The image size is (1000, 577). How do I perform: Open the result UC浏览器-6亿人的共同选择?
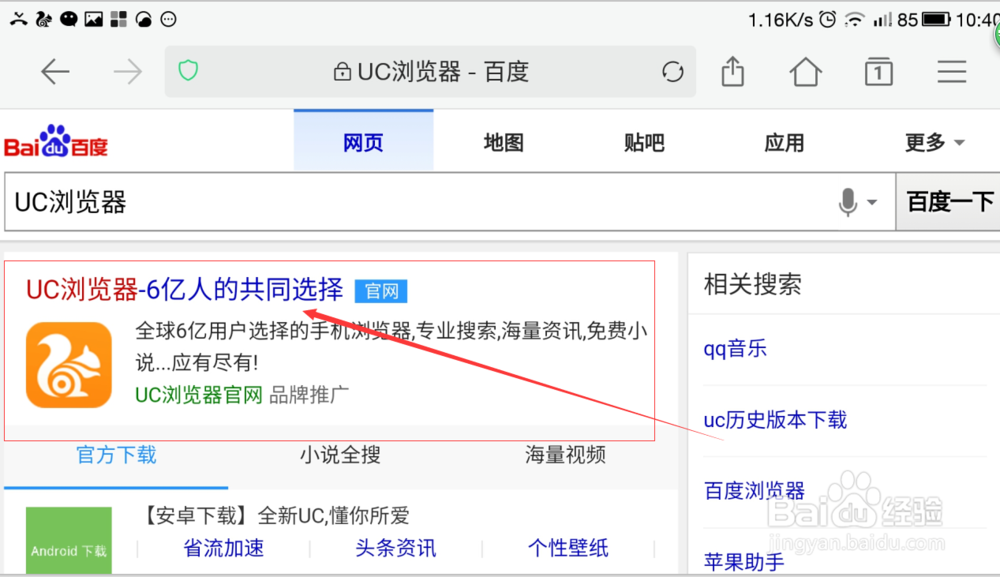pyautogui.click(x=184, y=289)
